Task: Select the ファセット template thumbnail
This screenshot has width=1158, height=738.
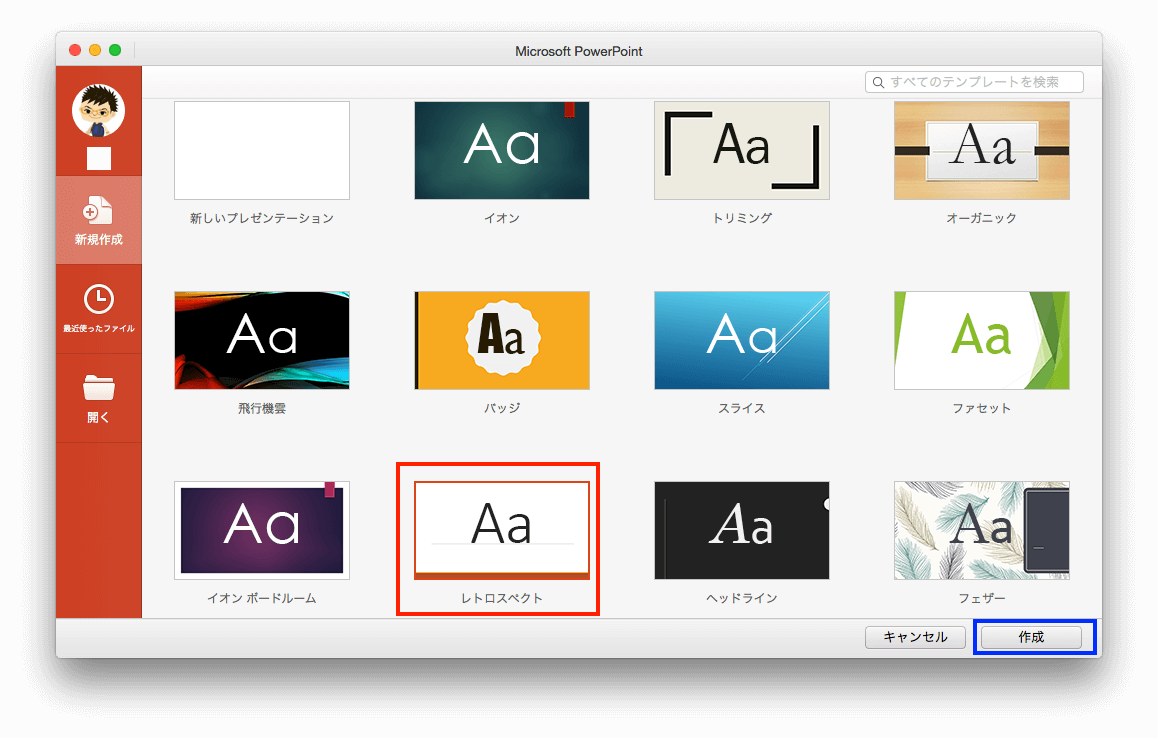Action: (x=981, y=340)
